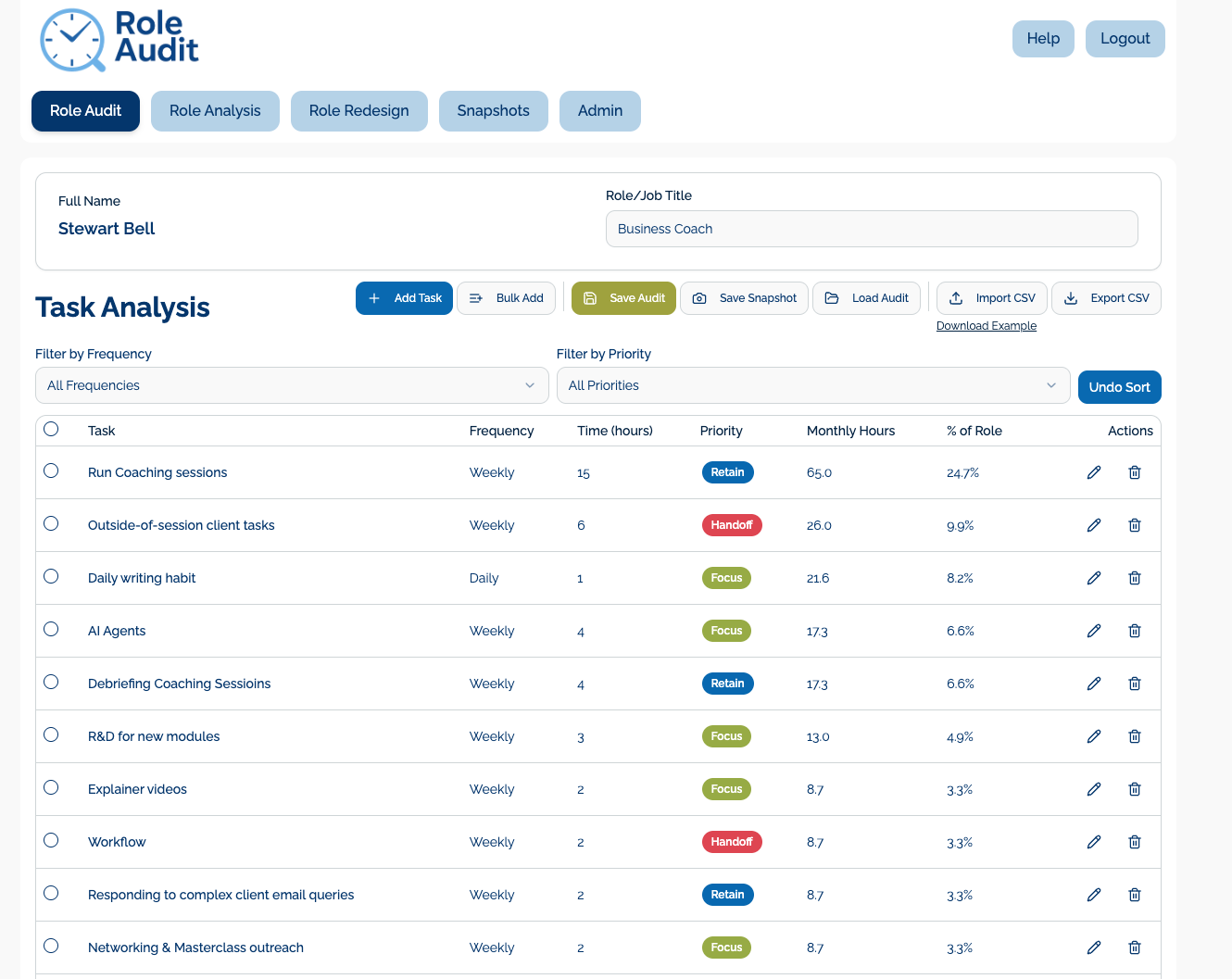Open Load Audit folder button
This screenshot has height=979, width=1232.
[866, 298]
